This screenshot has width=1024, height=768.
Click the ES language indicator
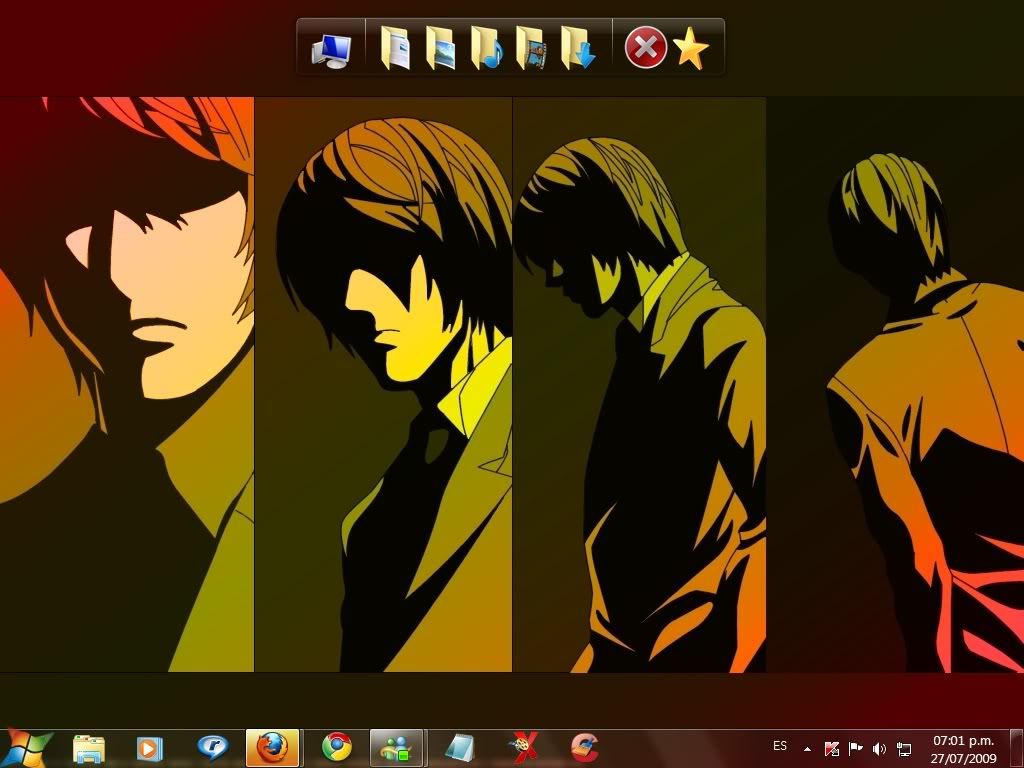coord(780,746)
